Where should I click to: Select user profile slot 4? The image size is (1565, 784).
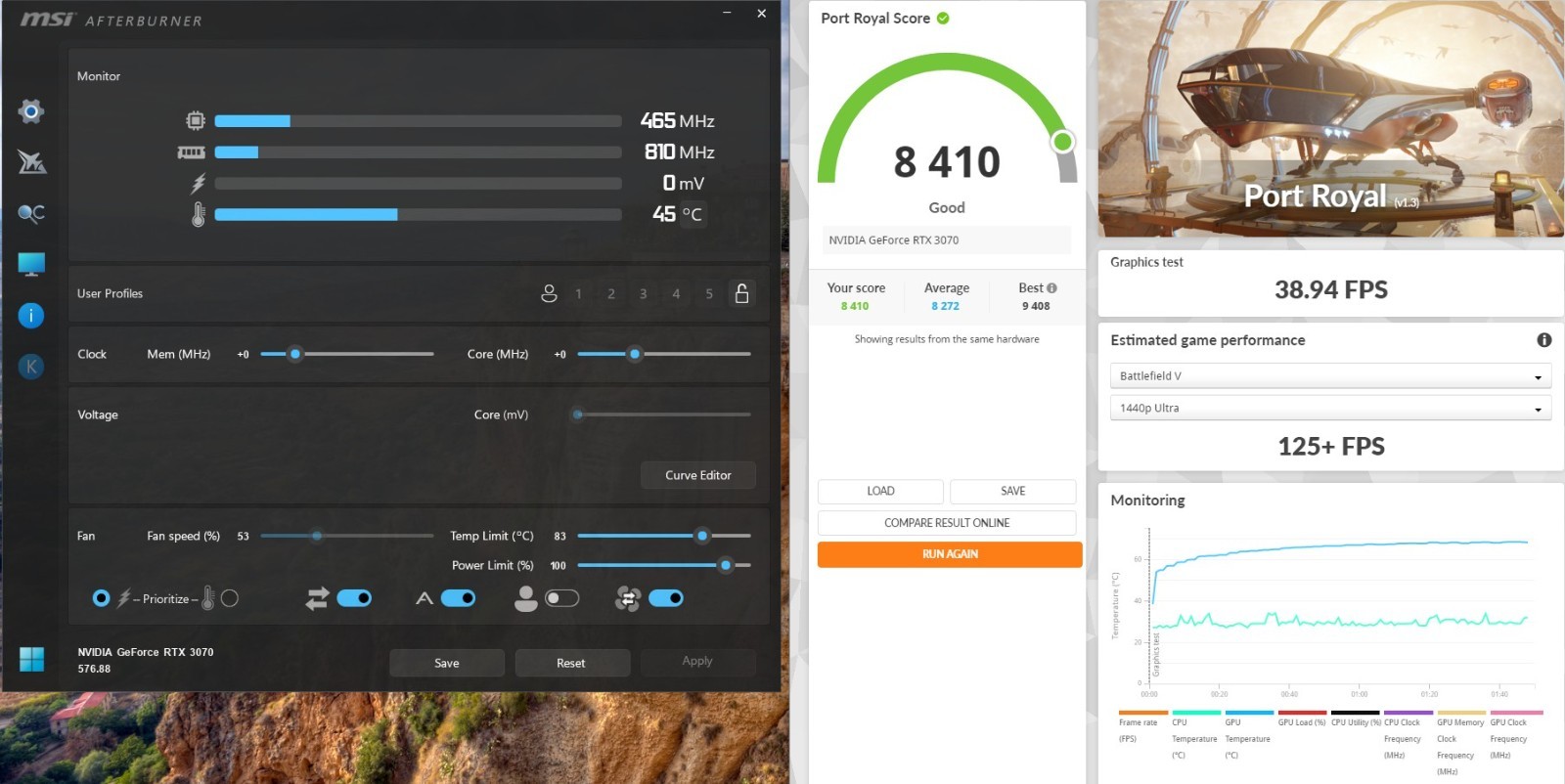pos(676,293)
